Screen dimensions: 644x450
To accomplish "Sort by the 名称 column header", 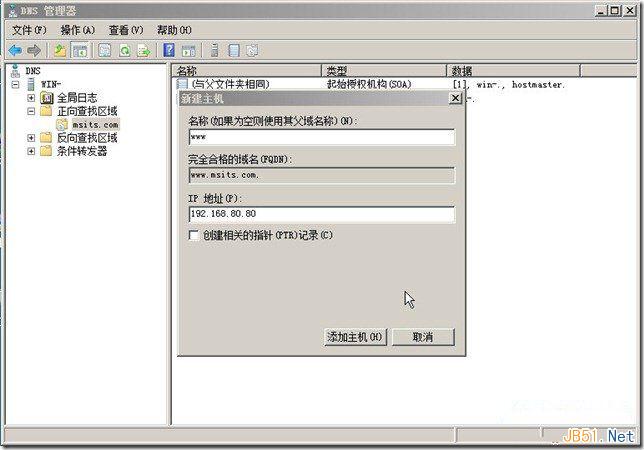I will 246,71.
